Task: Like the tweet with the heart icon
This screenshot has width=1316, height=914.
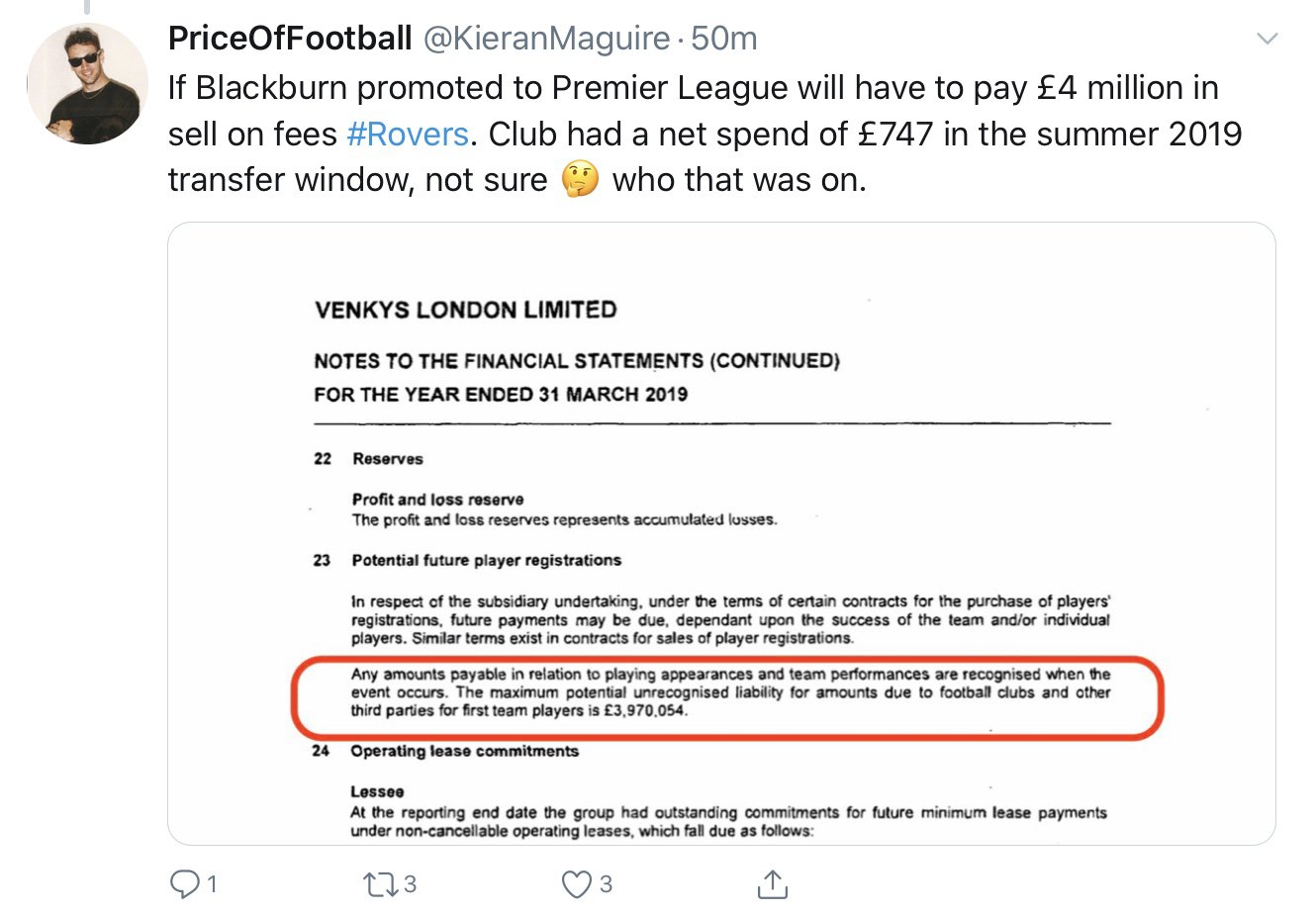Action: click(x=576, y=883)
